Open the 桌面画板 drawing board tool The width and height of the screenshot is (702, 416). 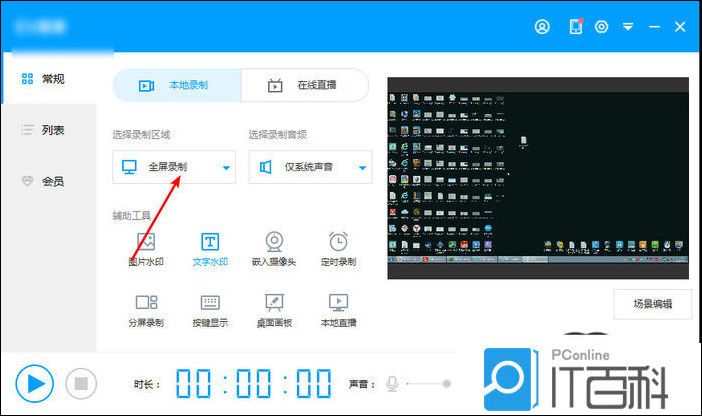(274, 311)
